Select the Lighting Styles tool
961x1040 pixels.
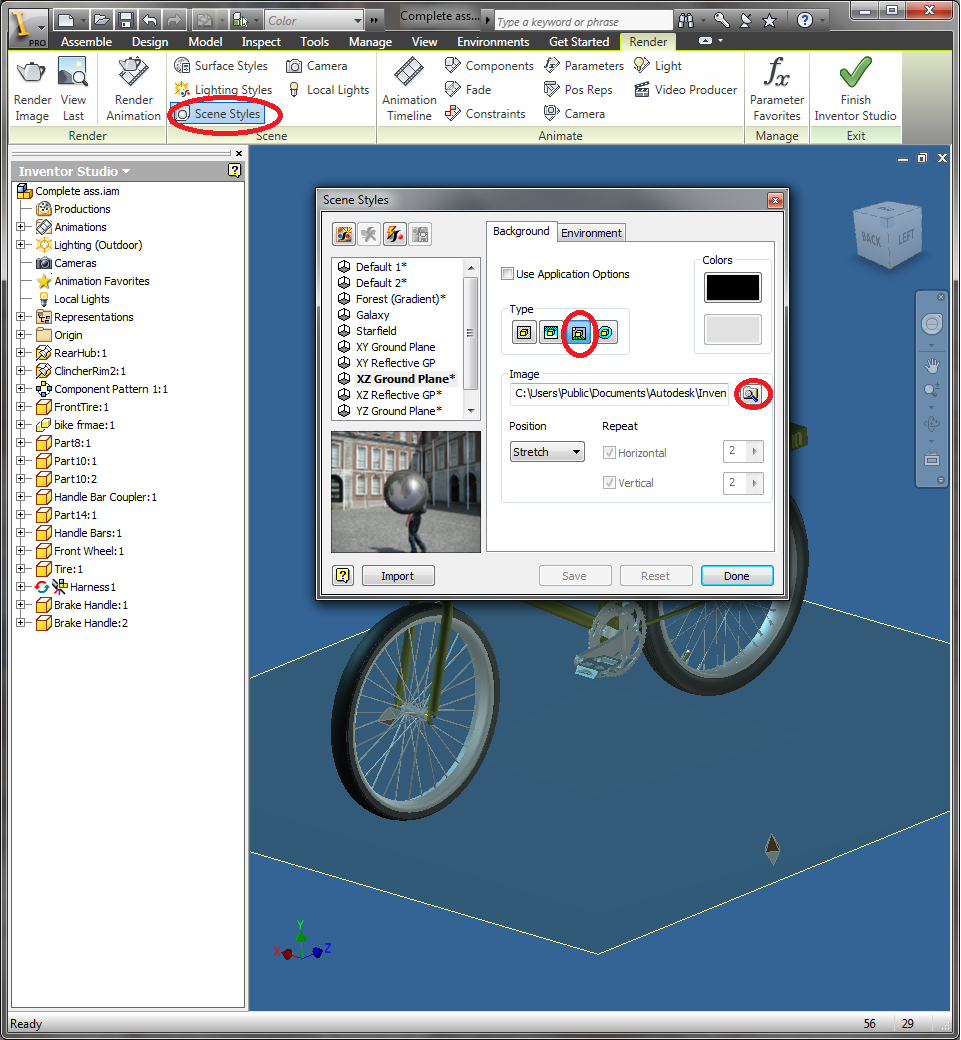tap(224, 89)
